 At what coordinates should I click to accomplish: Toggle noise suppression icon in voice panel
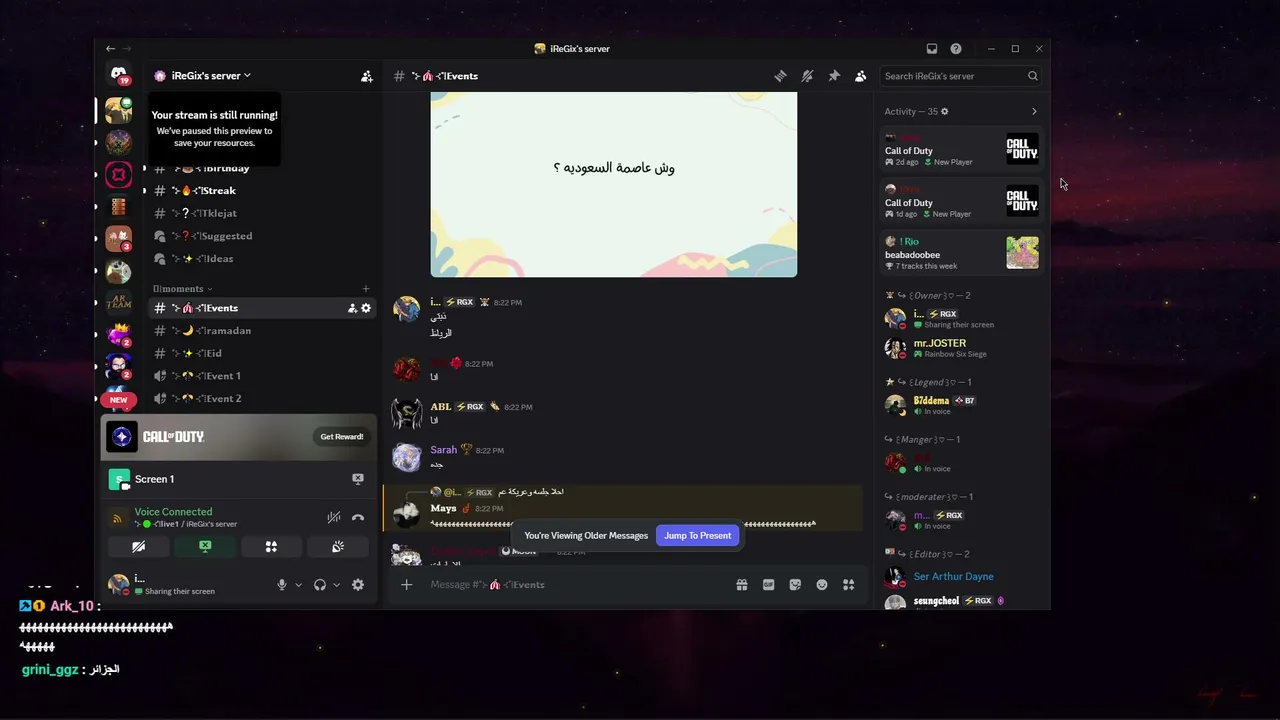334,517
